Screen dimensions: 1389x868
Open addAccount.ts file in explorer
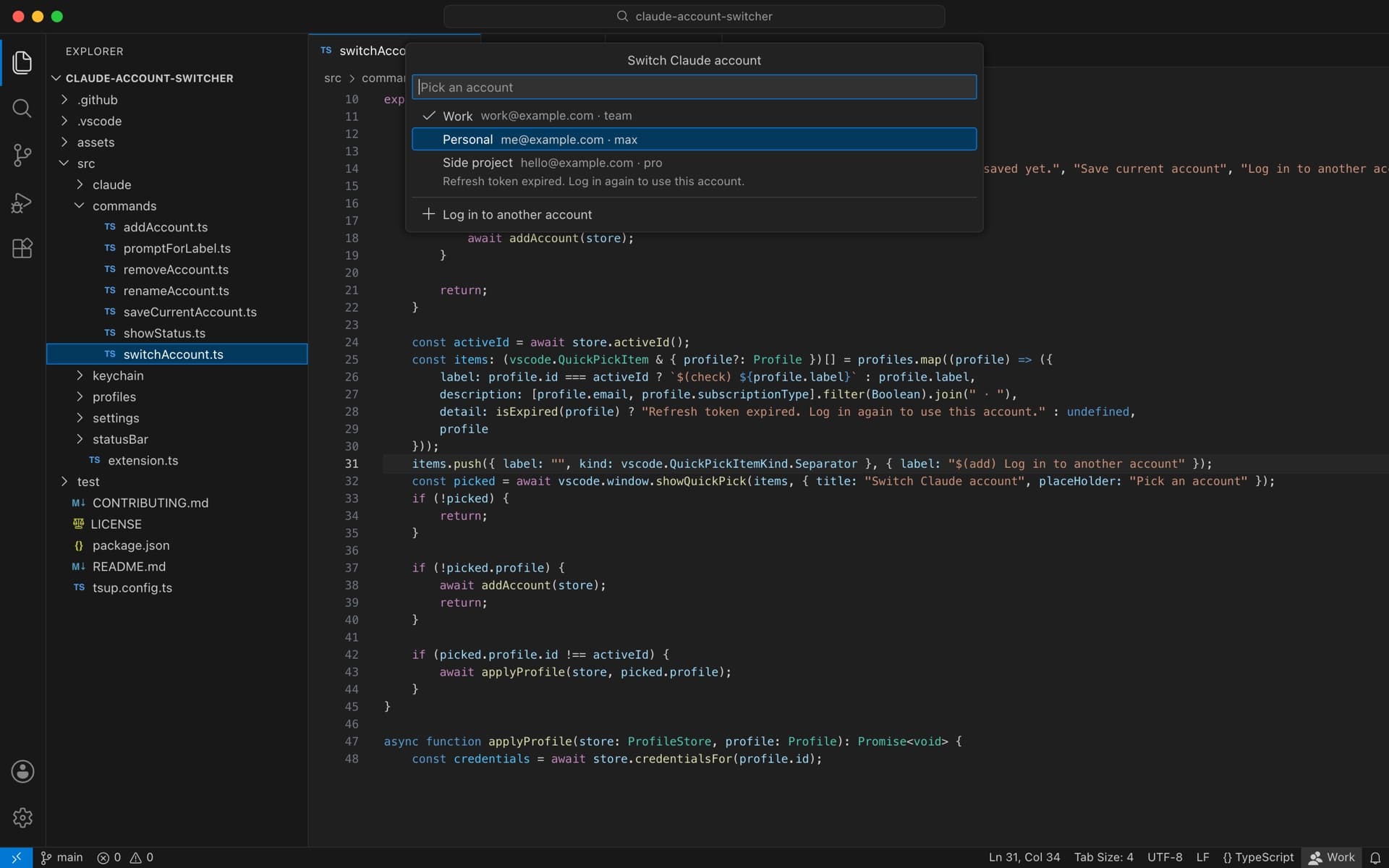click(x=177, y=227)
